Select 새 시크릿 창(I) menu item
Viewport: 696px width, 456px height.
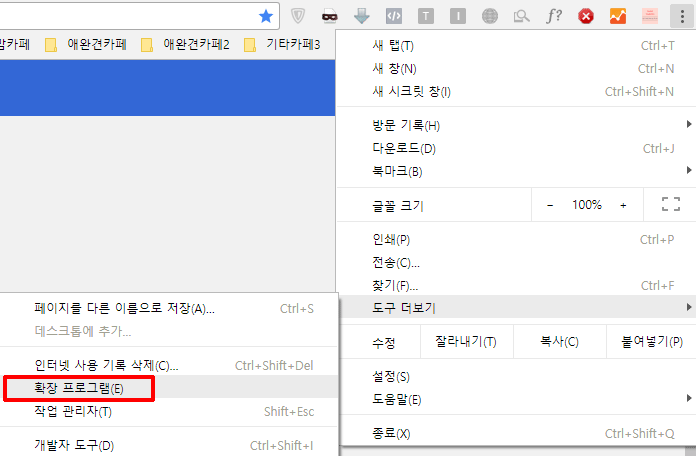(x=516, y=92)
